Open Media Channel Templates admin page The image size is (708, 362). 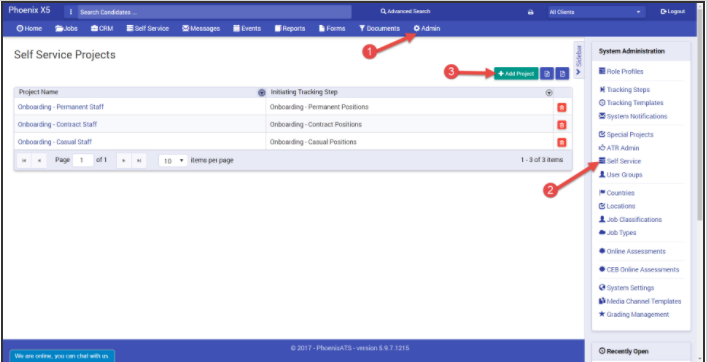(640, 301)
